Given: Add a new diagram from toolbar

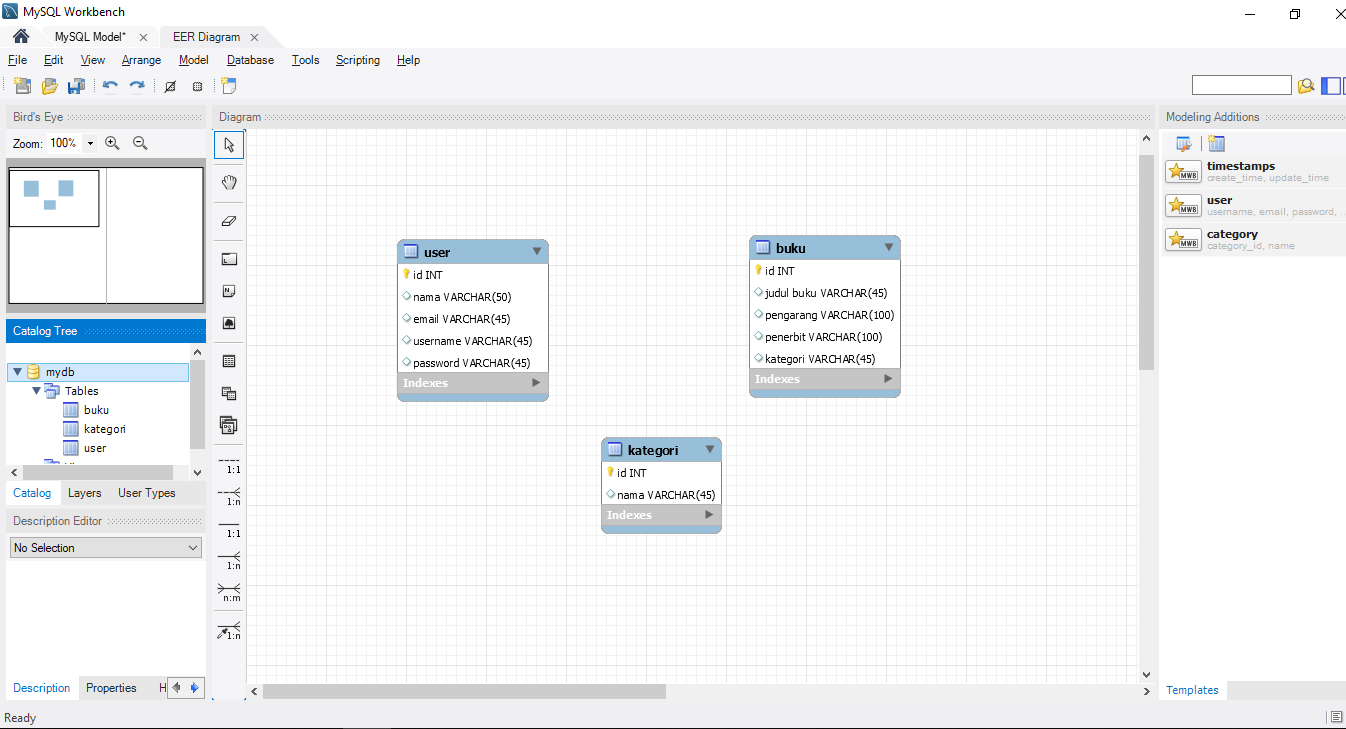Looking at the screenshot, I should (229, 86).
